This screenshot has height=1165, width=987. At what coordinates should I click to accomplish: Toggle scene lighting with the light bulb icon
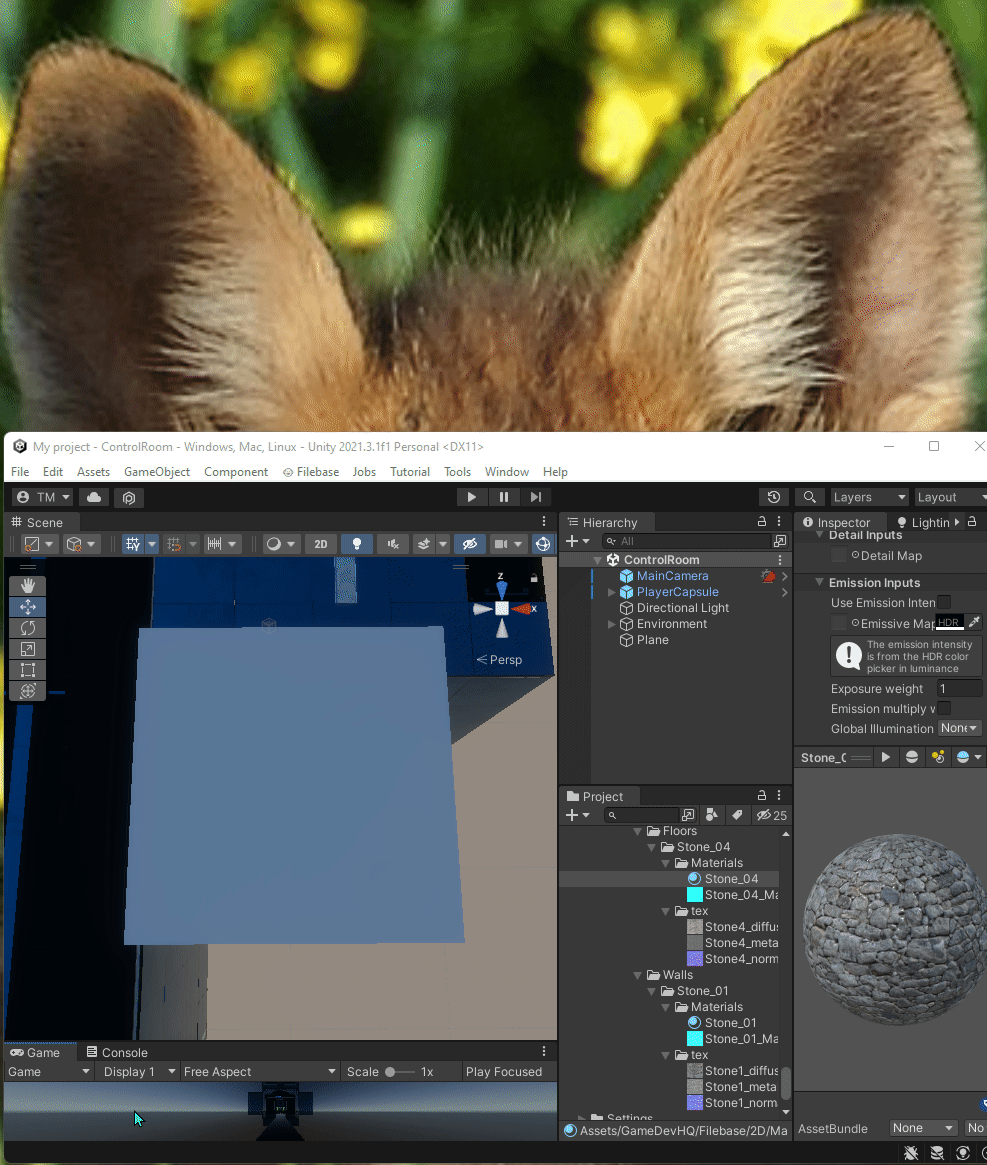coord(356,544)
